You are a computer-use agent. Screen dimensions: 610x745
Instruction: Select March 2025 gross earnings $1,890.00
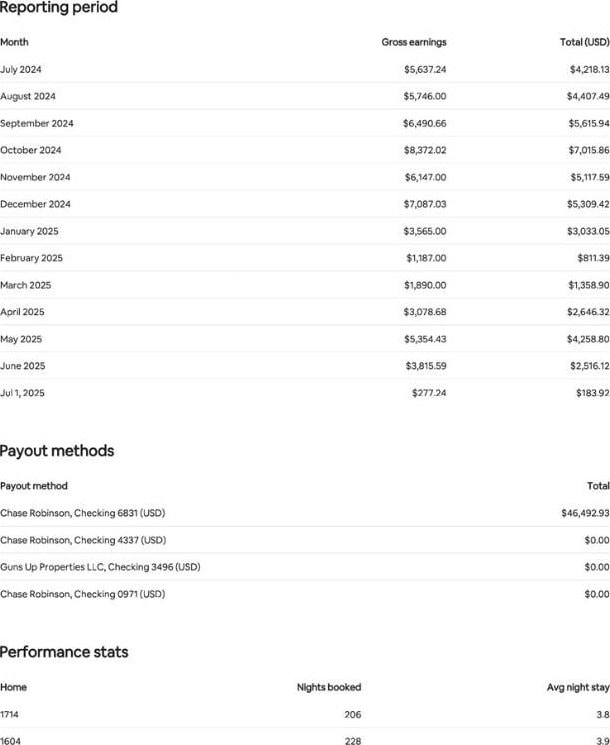[425, 285]
